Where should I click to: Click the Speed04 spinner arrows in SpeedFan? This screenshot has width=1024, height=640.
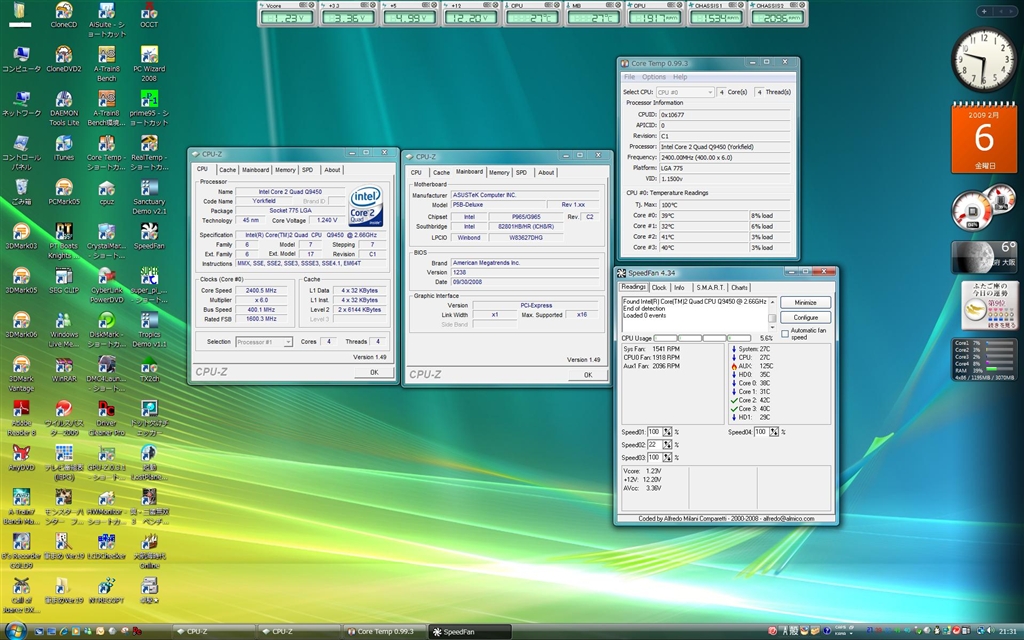(774, 432)
